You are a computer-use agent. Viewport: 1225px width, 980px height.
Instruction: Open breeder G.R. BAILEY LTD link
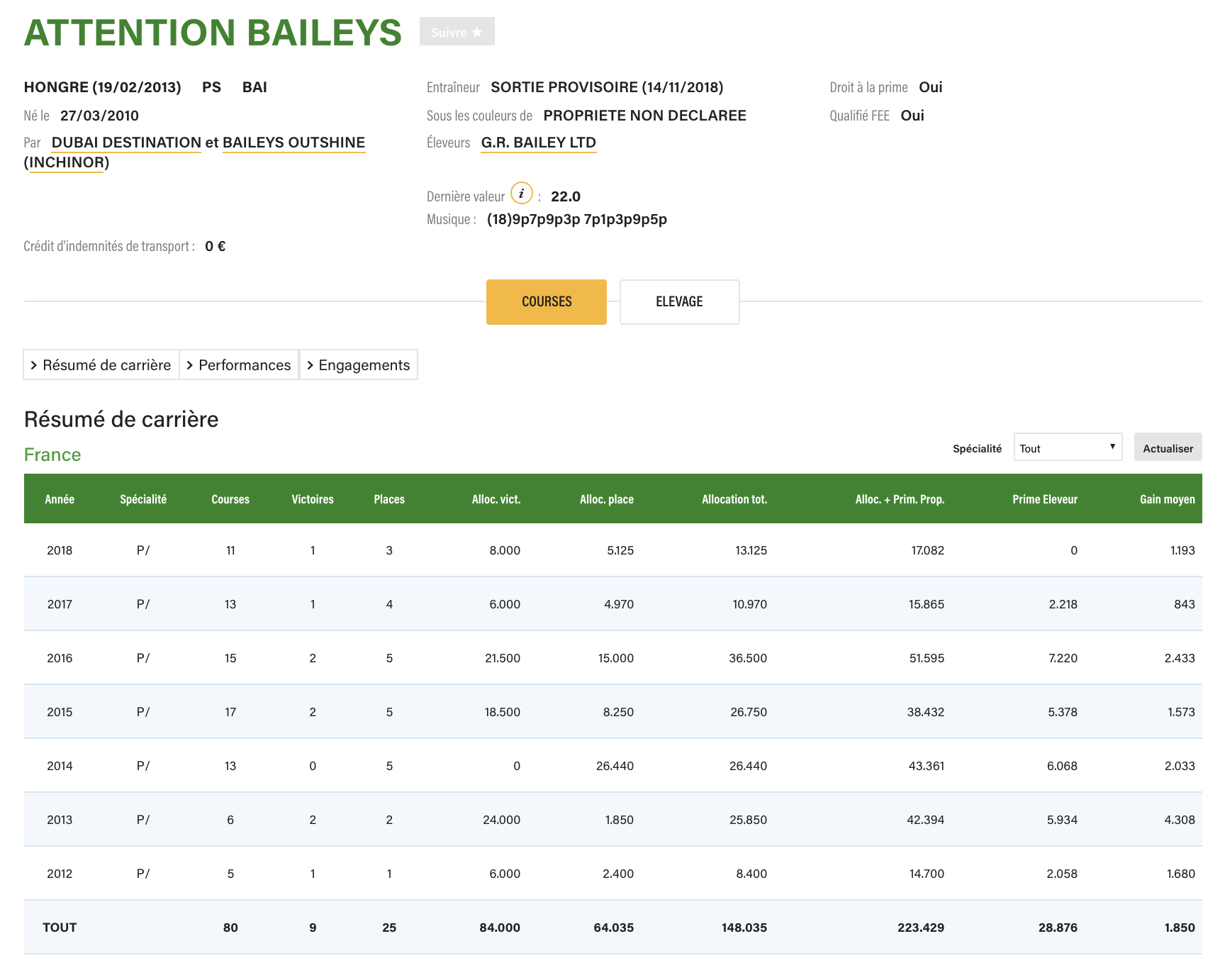point(538,143)
